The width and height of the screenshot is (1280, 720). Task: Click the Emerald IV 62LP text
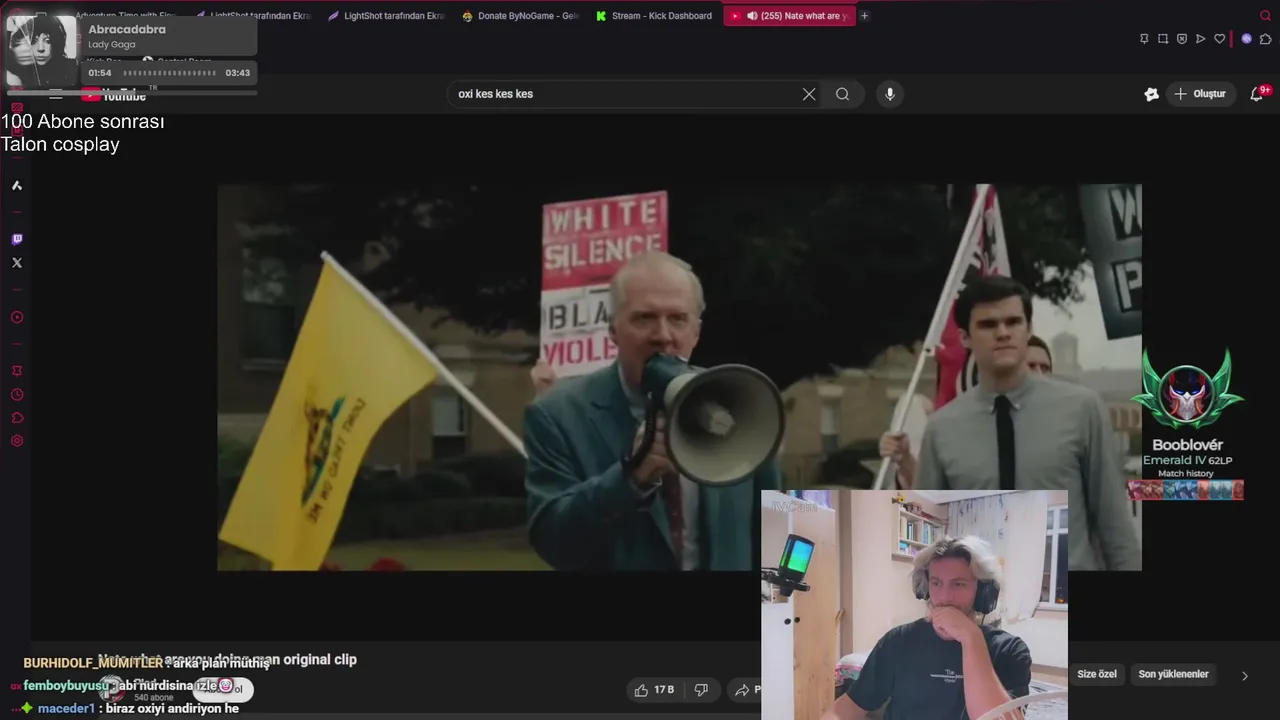coord(1188,460)
